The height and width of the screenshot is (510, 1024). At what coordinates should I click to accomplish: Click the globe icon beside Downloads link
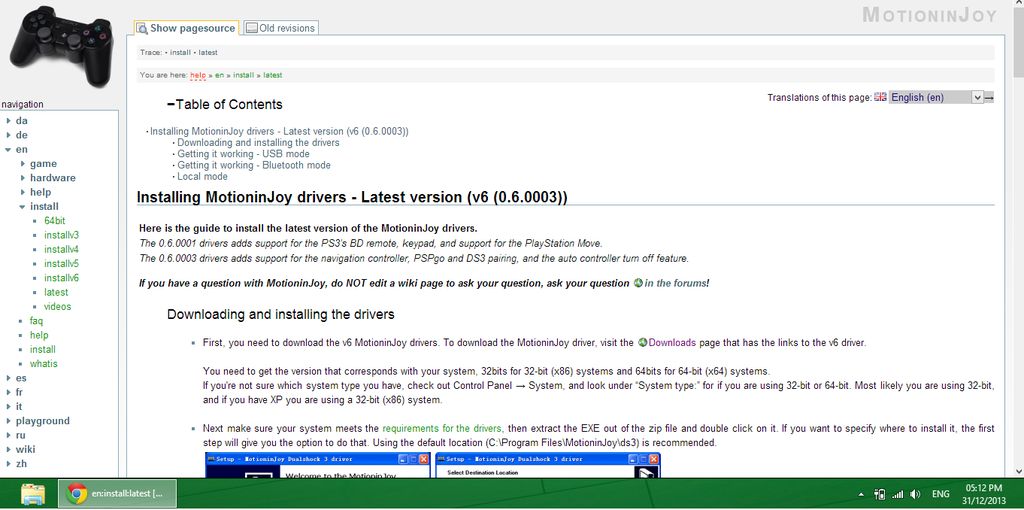(x=643, y=342)
